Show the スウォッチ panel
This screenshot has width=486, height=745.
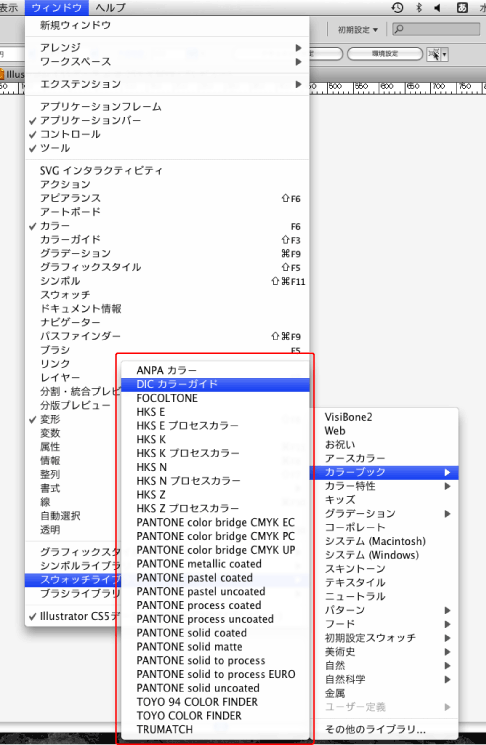click(x=167, y=295)
